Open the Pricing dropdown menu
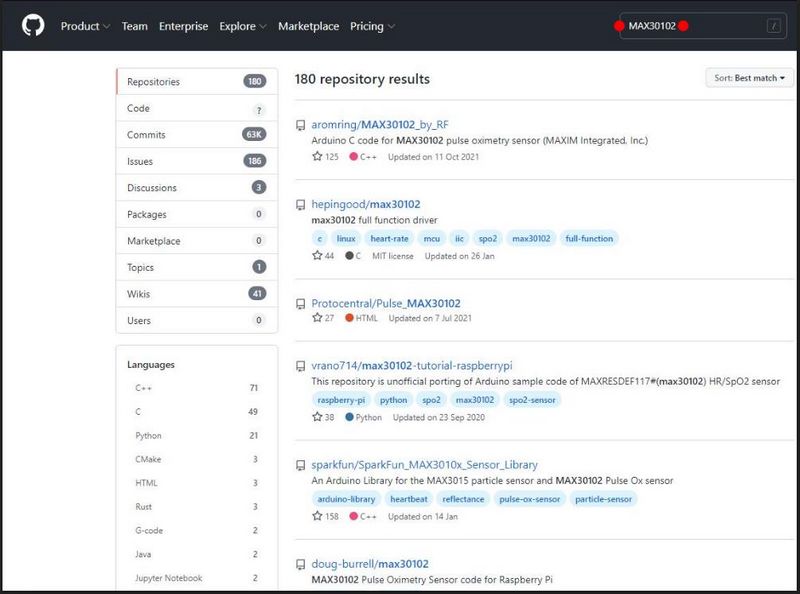 [x=372, y=26]
